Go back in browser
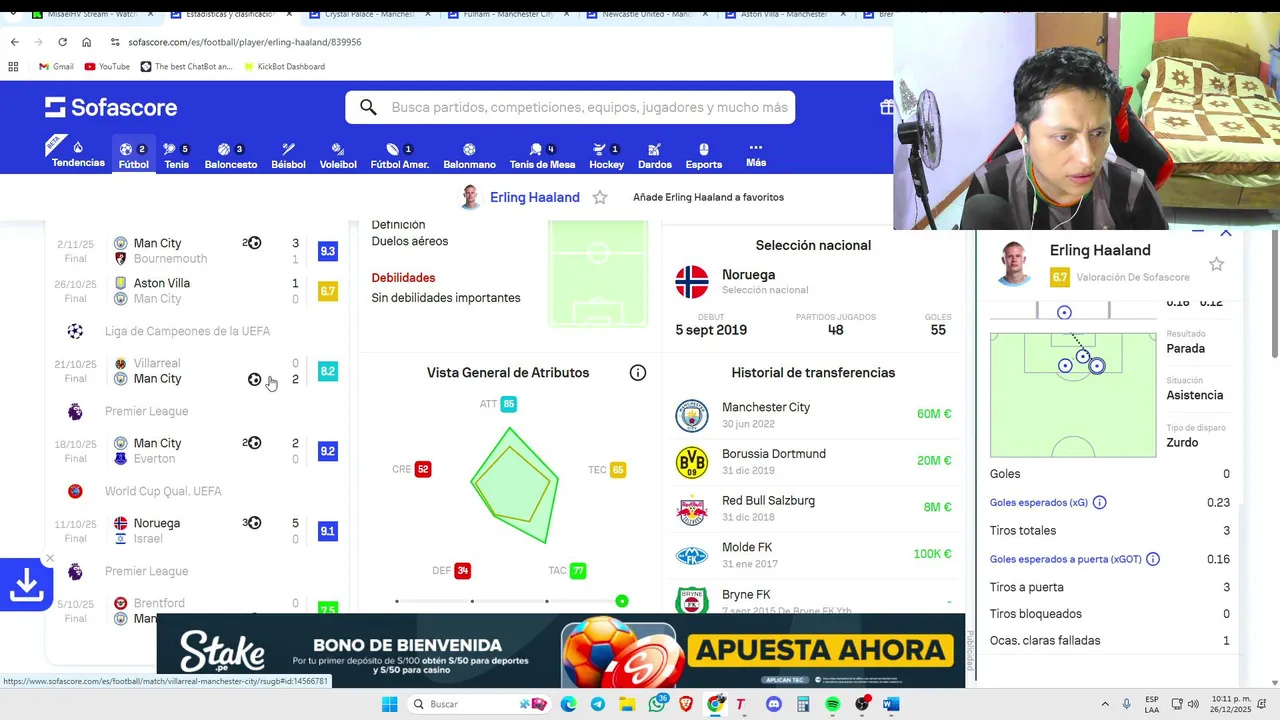This screenshot has width=1280, height=720. click(x=14, y=42)
